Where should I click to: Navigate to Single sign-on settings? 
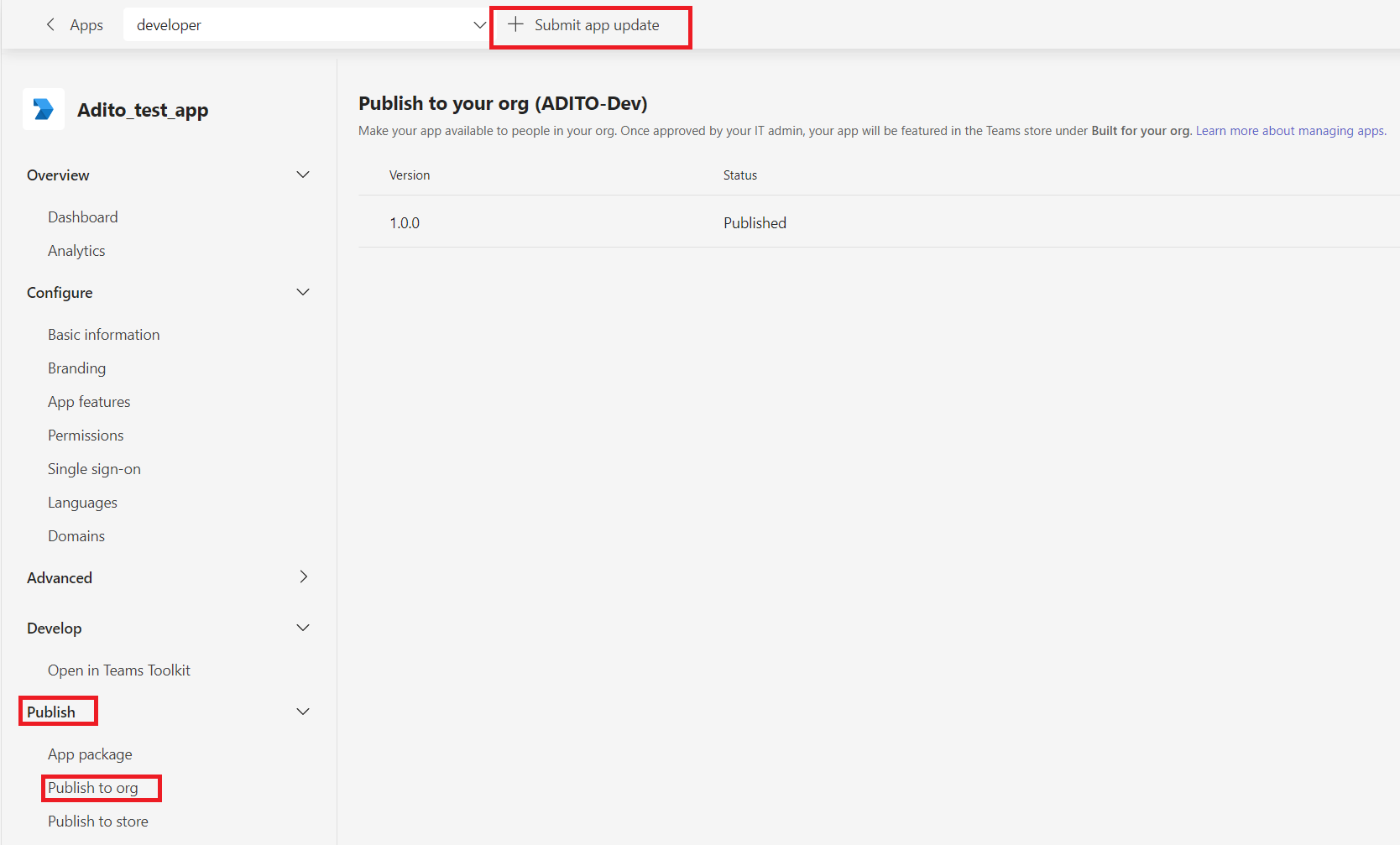94,468
